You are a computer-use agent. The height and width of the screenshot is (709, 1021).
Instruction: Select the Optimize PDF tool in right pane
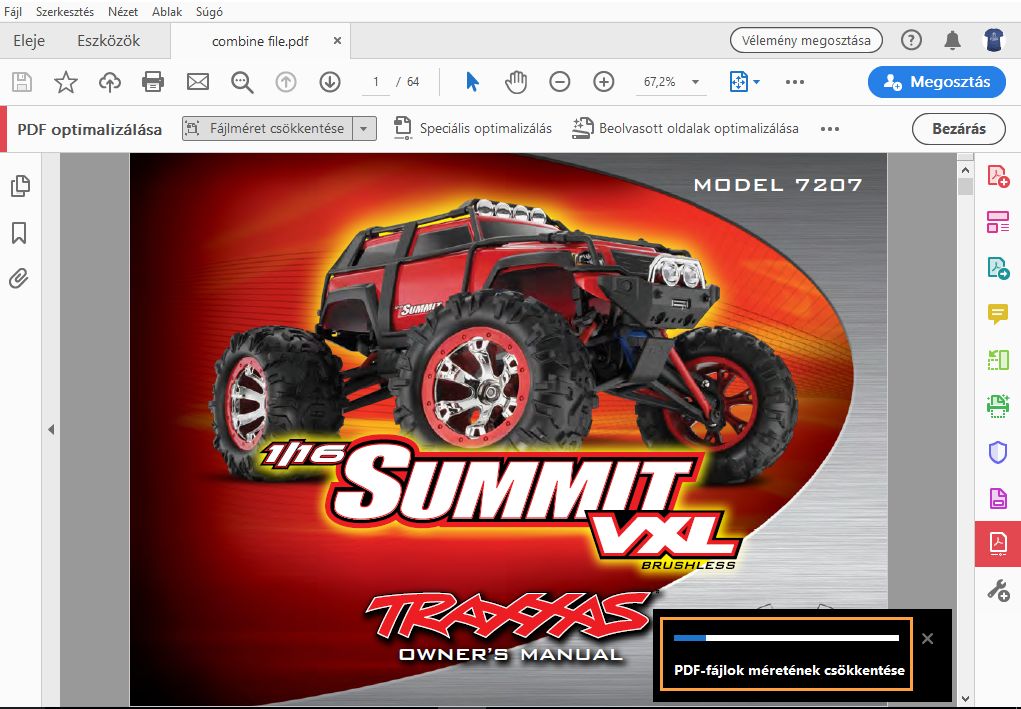[x=998, y=544]
